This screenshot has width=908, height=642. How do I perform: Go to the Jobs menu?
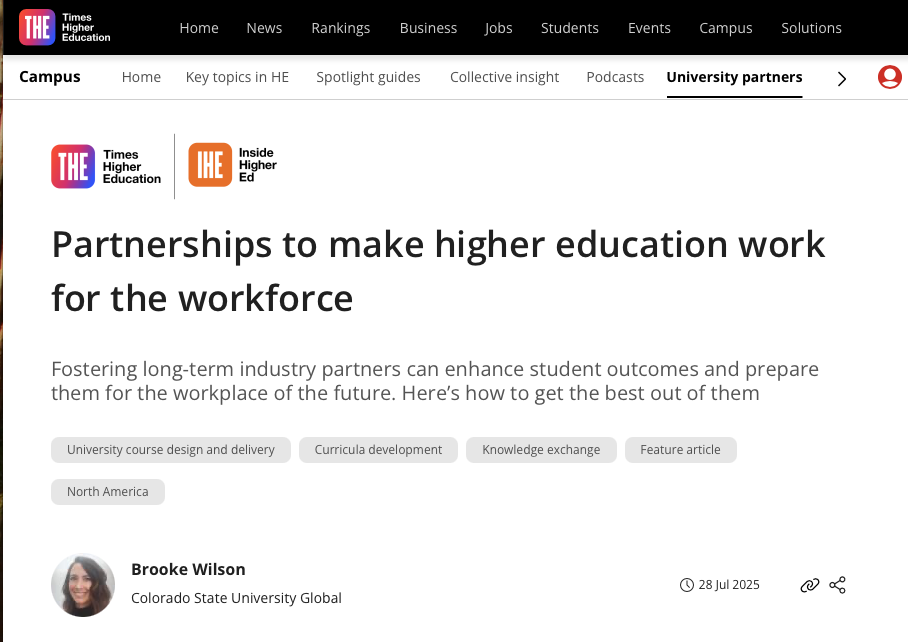(498, 28)
